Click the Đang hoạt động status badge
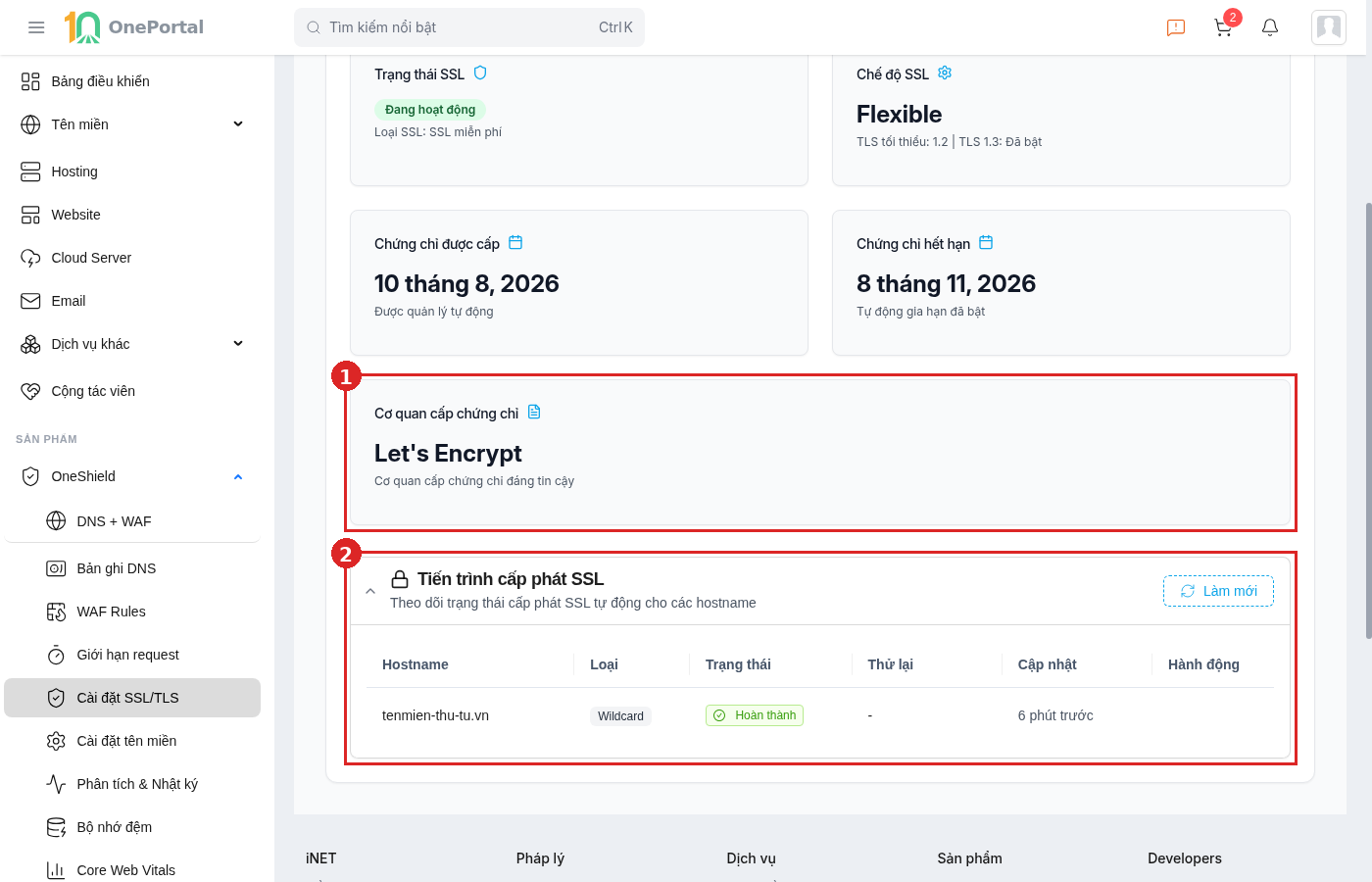 pos(430,110)
